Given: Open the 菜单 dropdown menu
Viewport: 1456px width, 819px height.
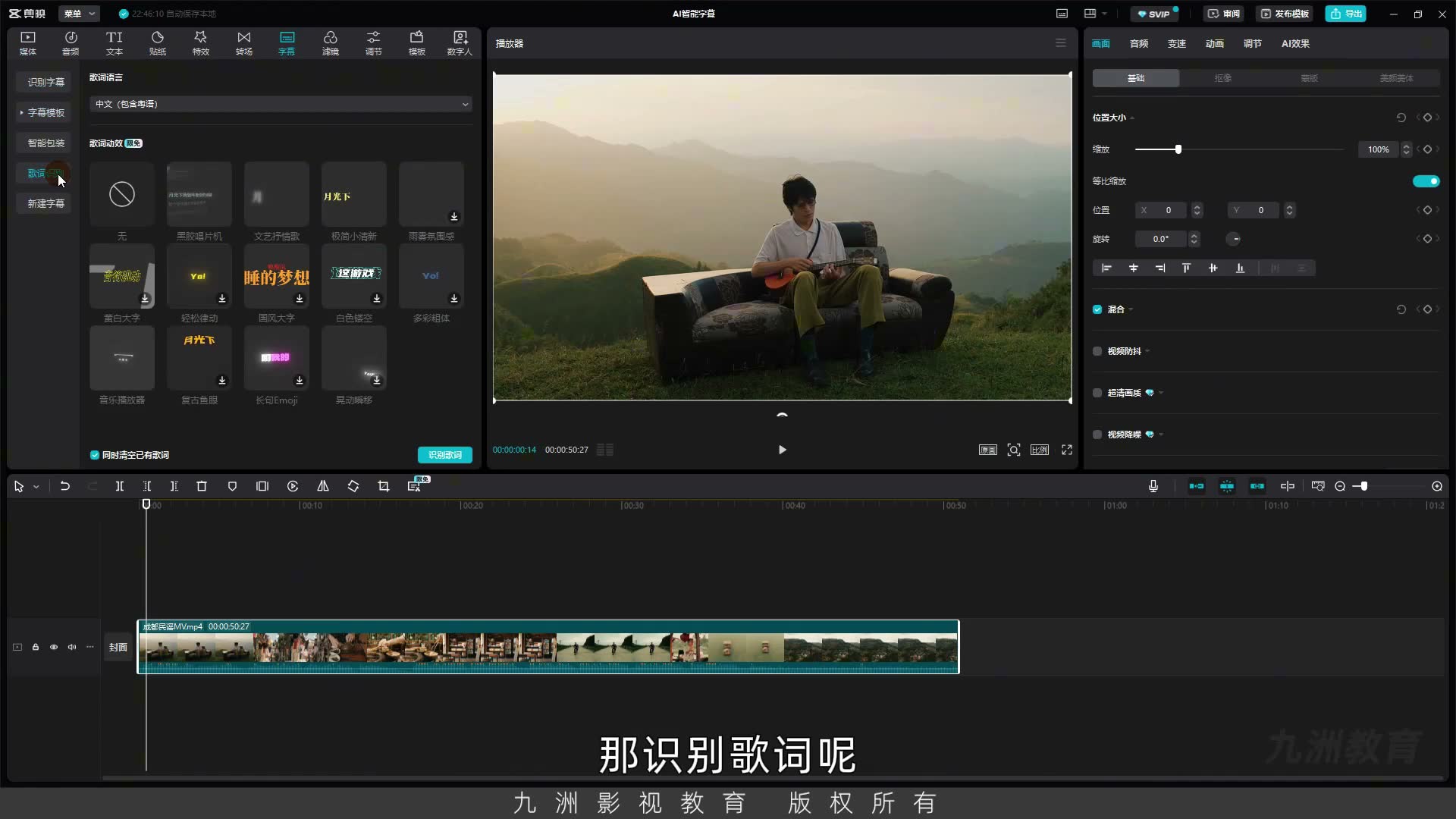Looking at the screenshot, I should pyautogui.click(x=79, y=14).
